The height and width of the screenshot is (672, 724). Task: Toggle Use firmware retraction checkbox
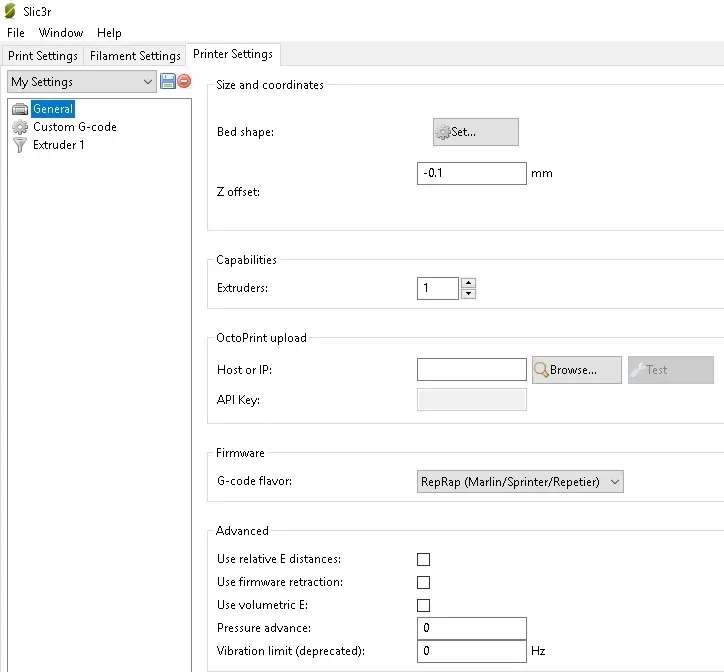(423, 582)
